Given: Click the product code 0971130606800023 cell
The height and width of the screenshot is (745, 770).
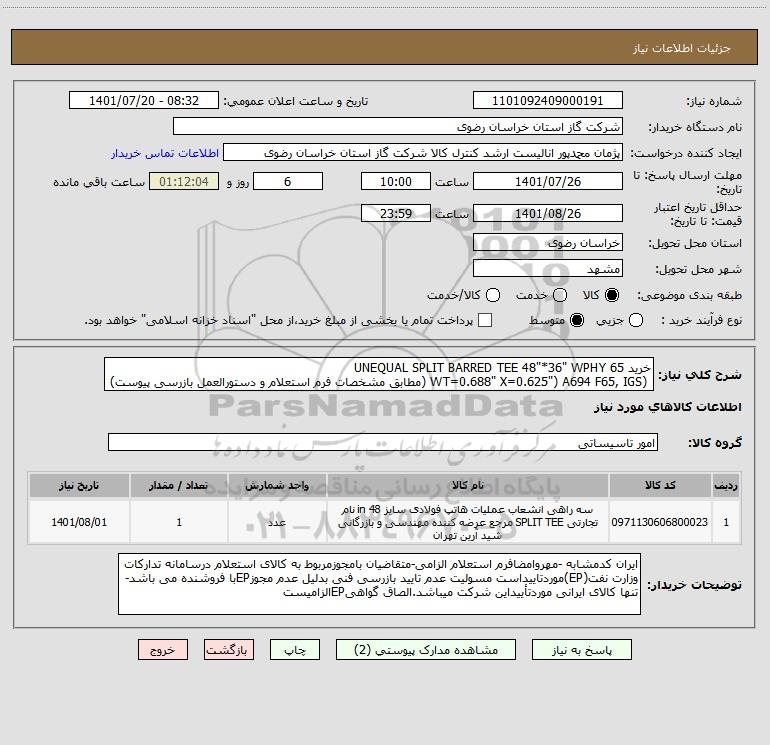Looking at the screenshot, I should [660, 522].
